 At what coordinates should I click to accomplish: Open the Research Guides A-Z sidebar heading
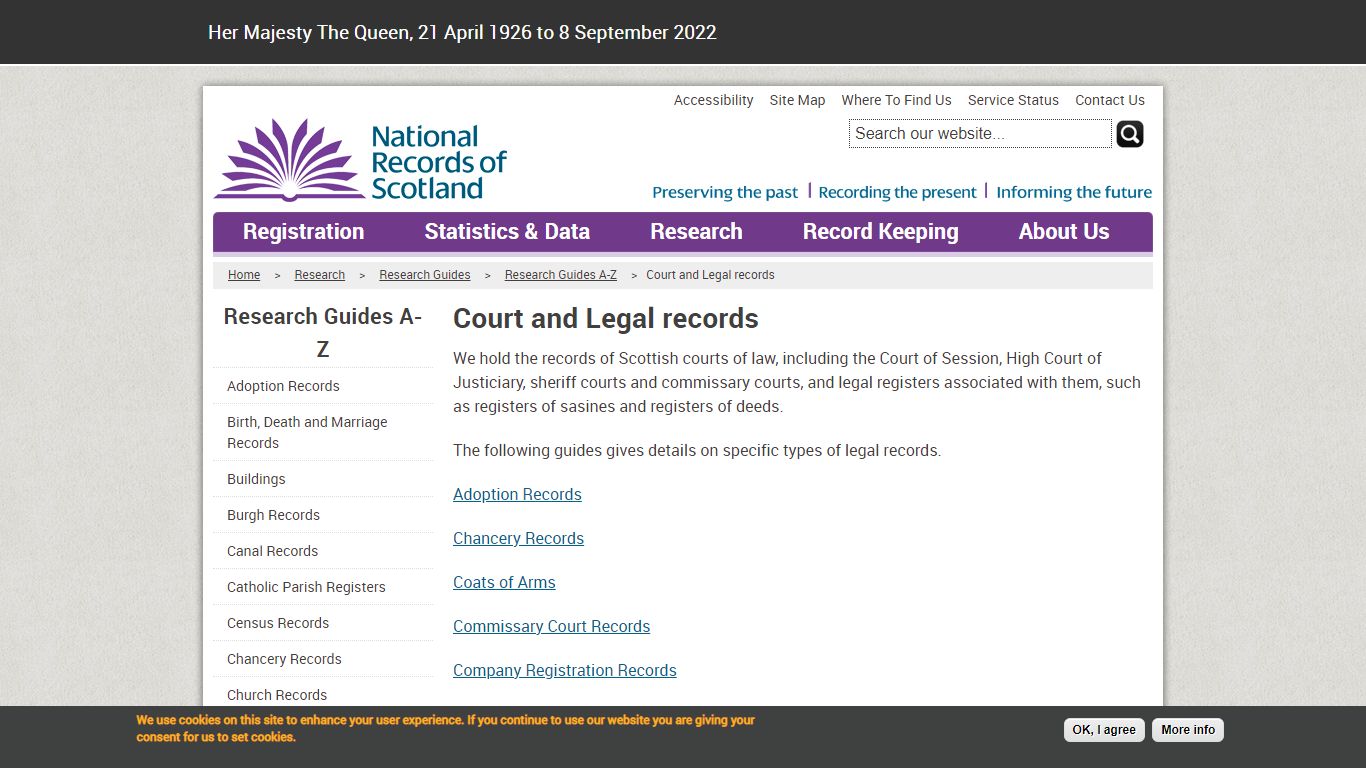pos(322,332)
